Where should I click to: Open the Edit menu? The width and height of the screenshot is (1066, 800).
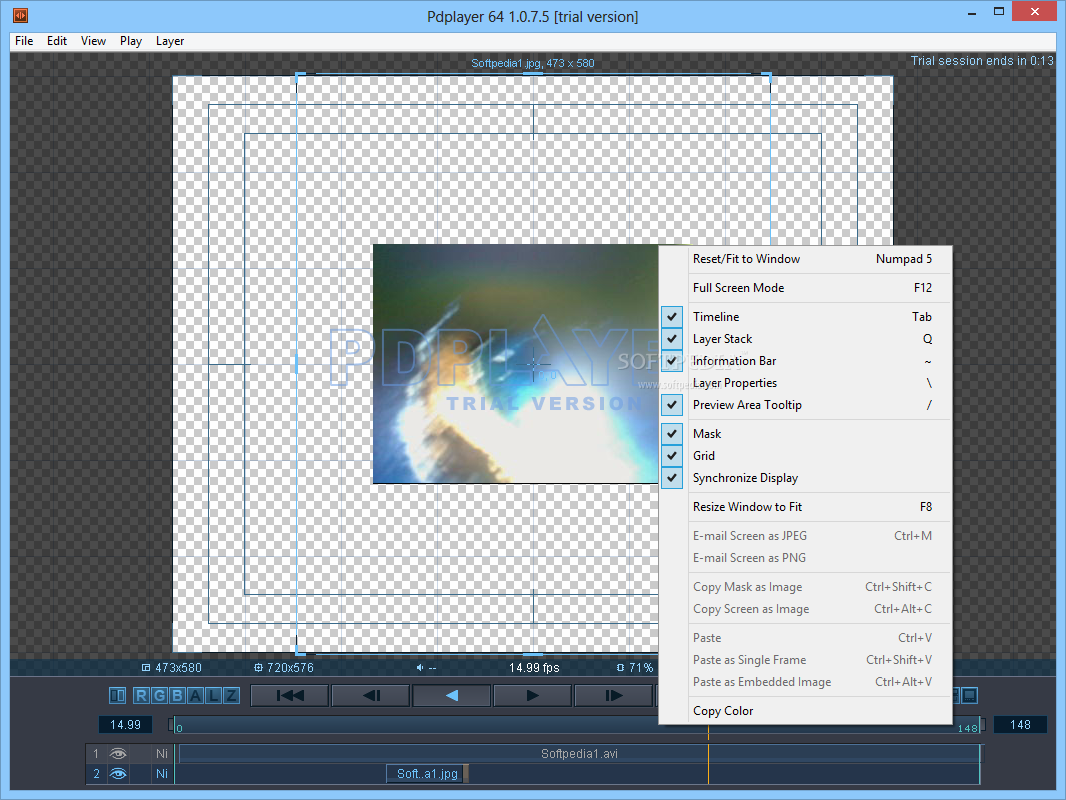56,41
